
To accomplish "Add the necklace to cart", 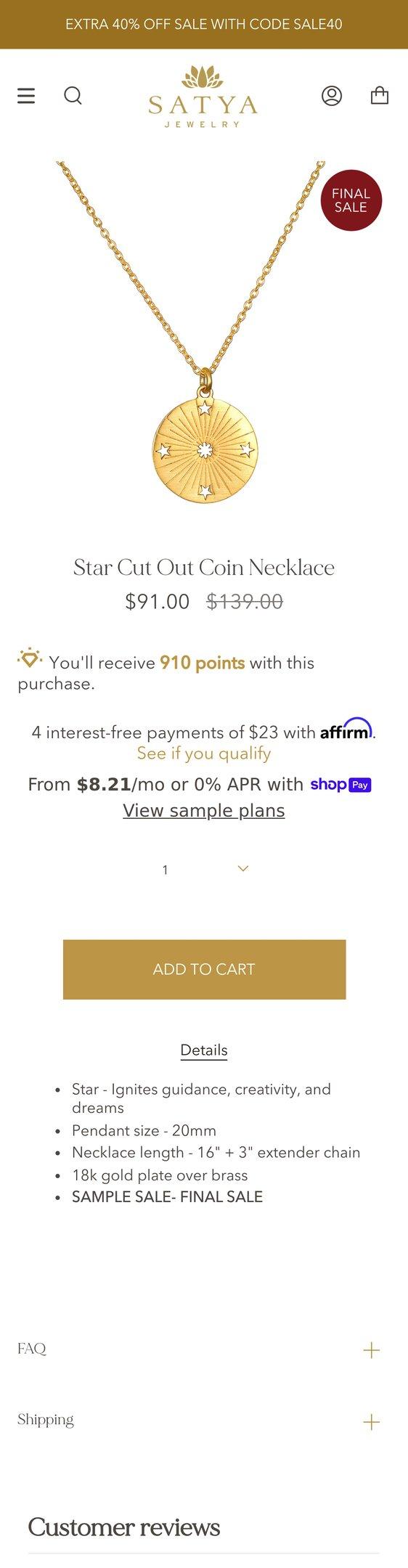I will (204, 969).
